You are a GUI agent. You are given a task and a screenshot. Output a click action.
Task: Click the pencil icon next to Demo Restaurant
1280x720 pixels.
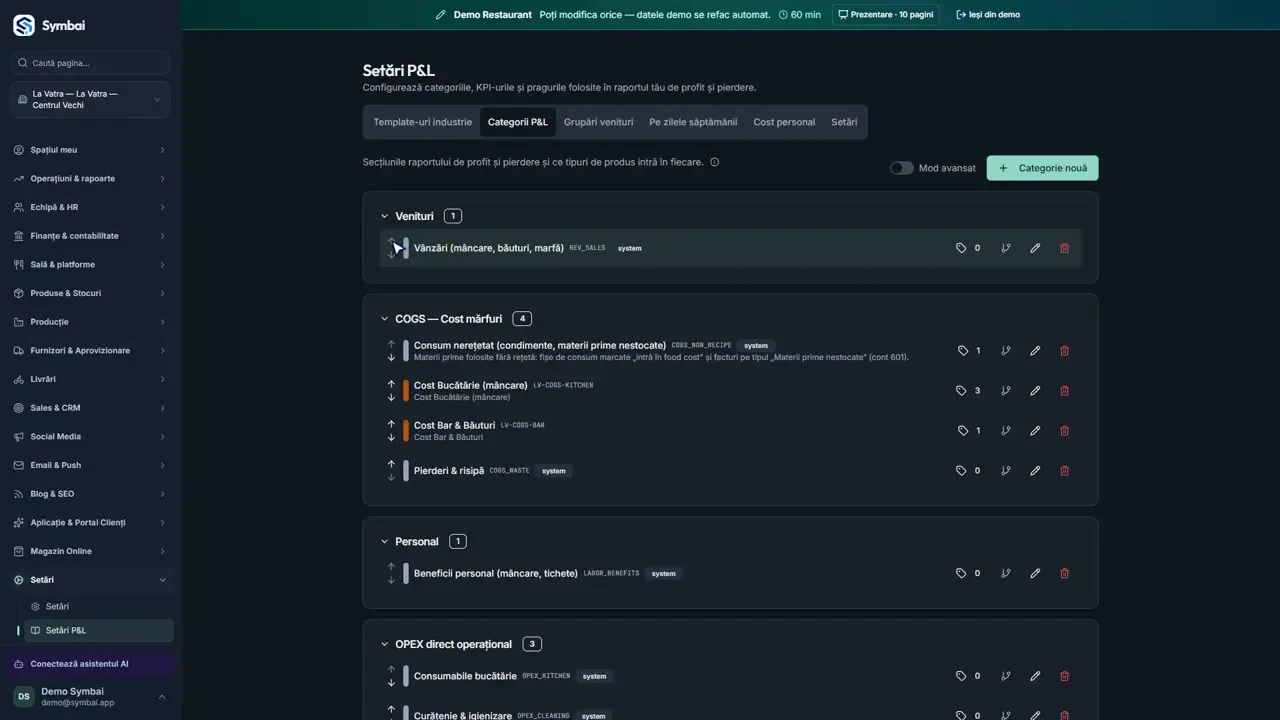click(x=441, y=15)
